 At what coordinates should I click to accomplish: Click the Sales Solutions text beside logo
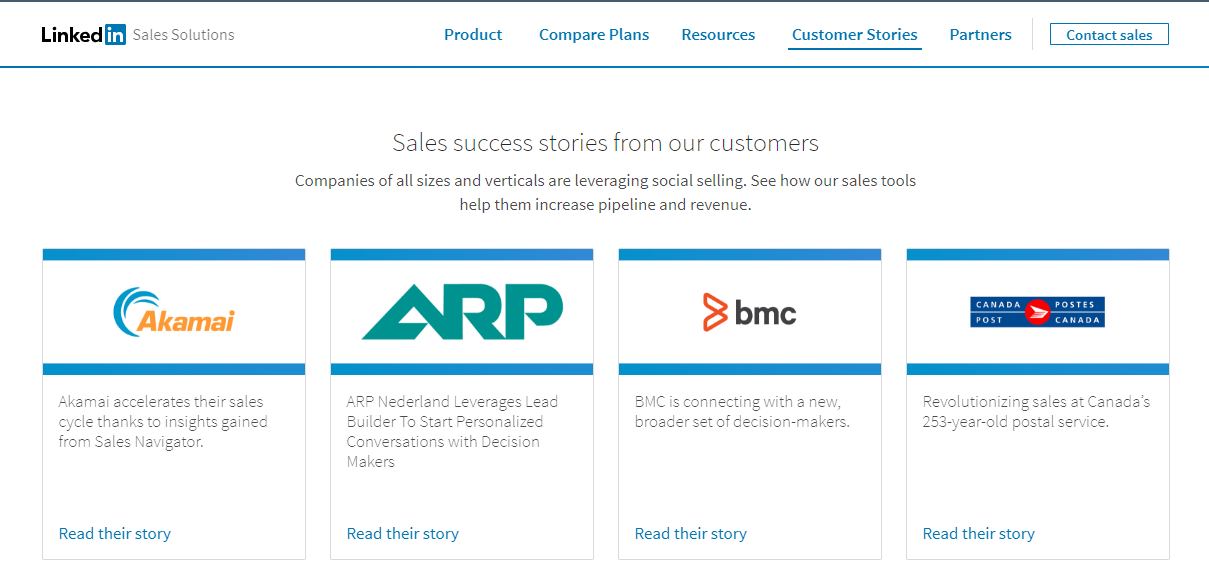(184, 35)
